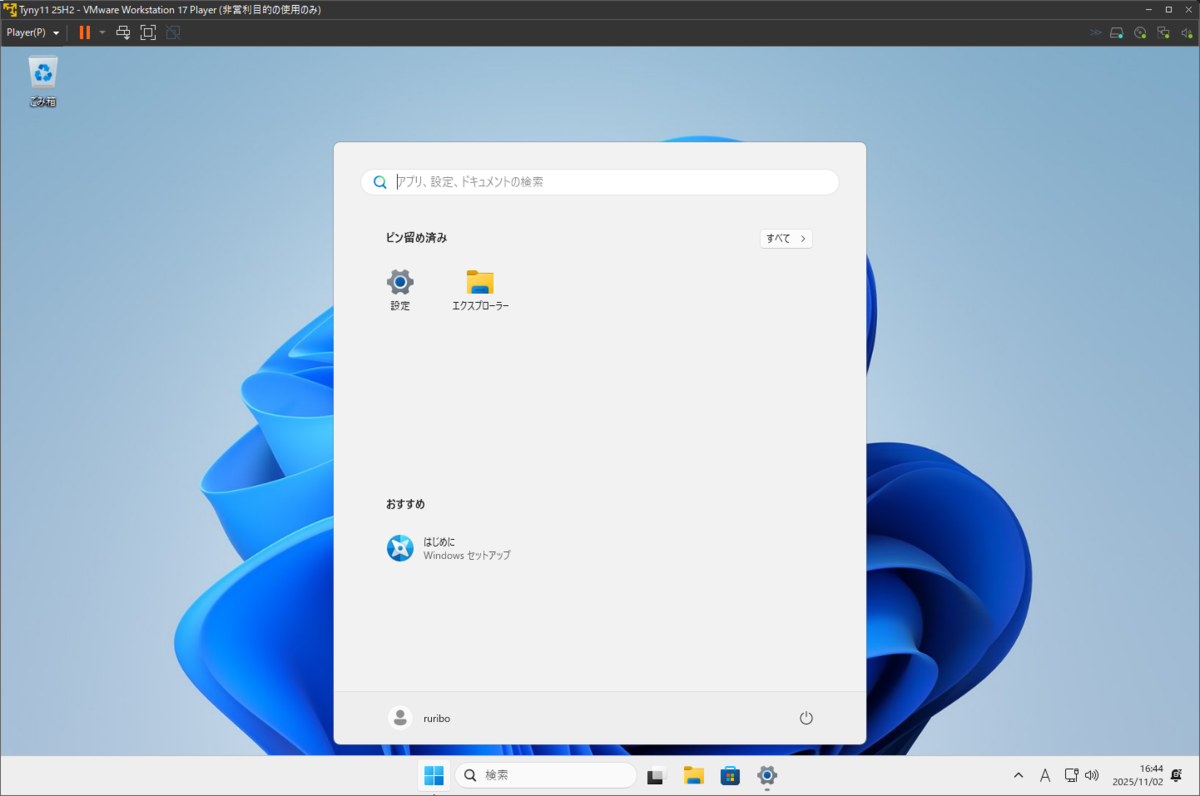Viewport: 1200px width, 796px height.
Task: Click the hard disk device status icon
Action: [1118, 32]
